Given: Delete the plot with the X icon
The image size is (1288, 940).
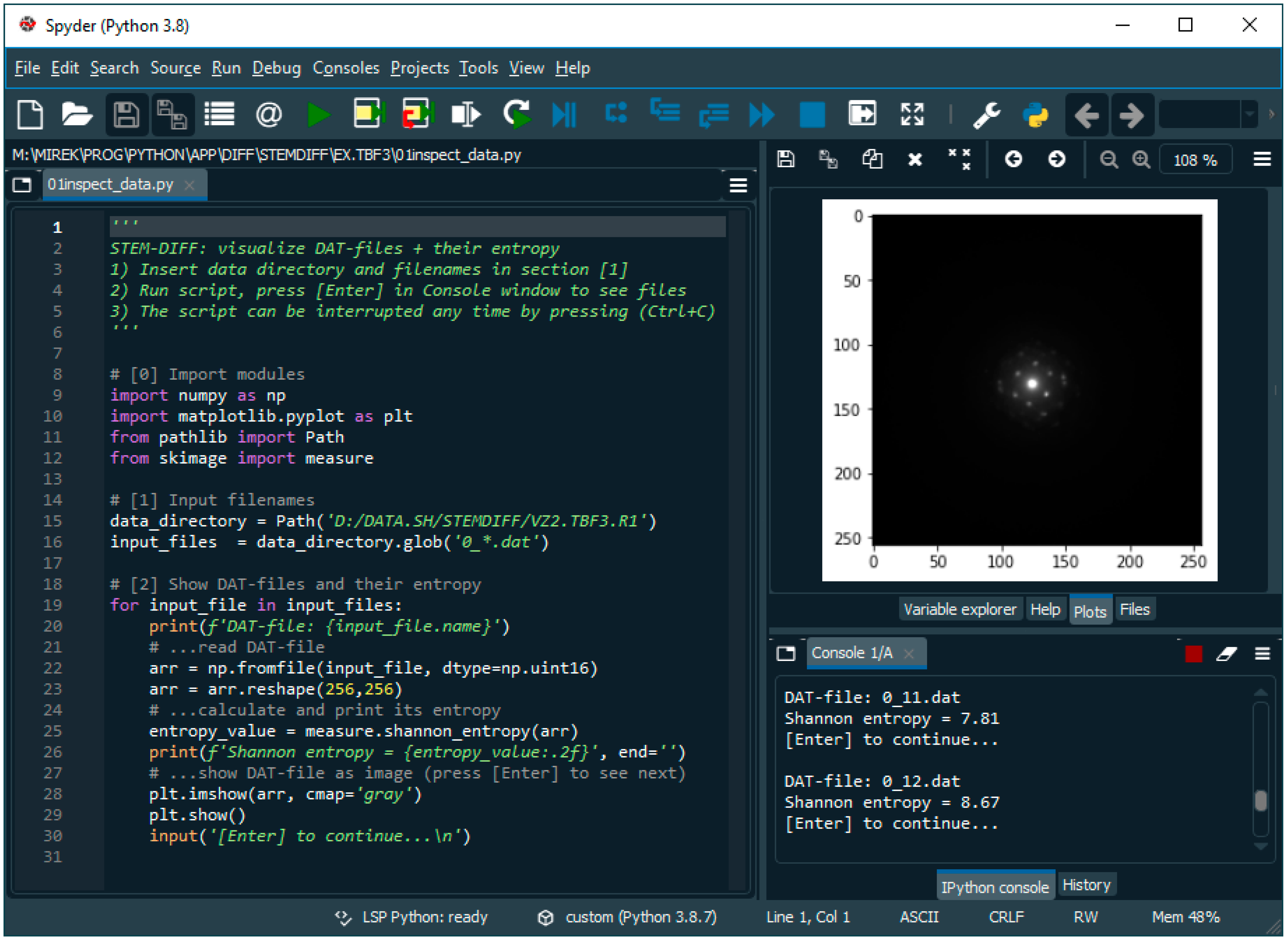Looking at the screenshot, I should tap(915, 160).
